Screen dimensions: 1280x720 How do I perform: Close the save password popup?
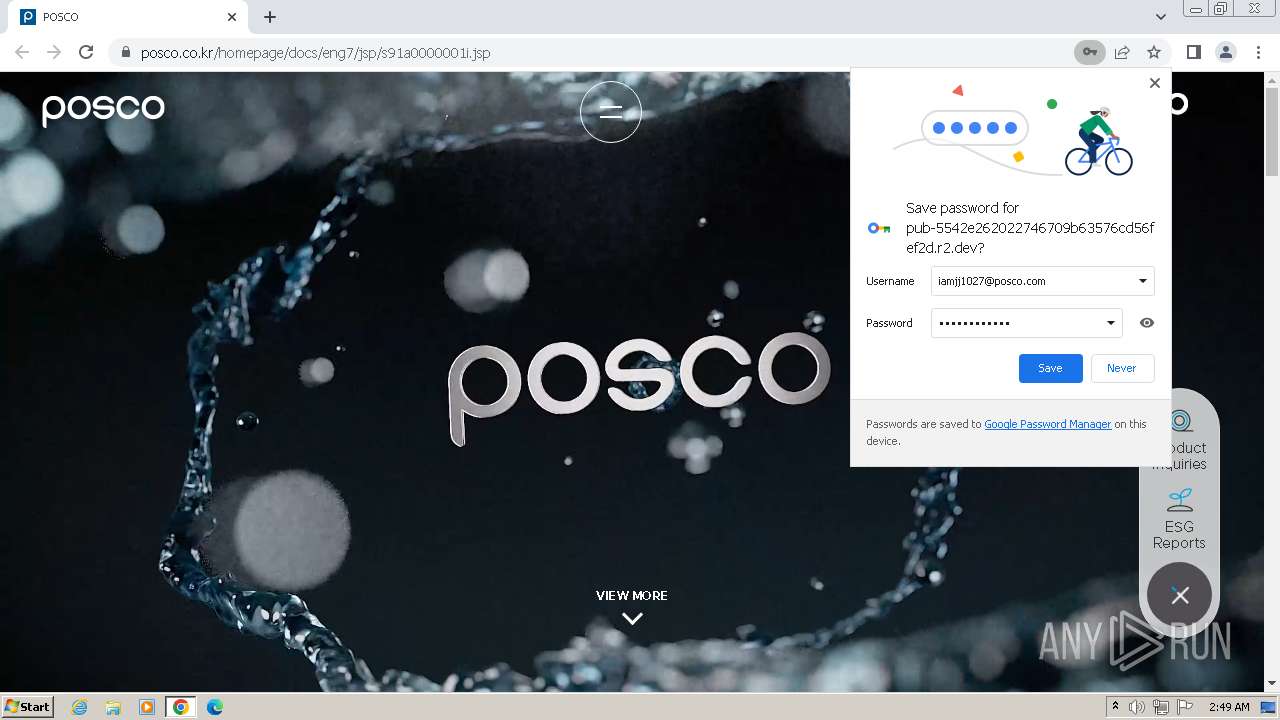click(x=1155, y=83)
